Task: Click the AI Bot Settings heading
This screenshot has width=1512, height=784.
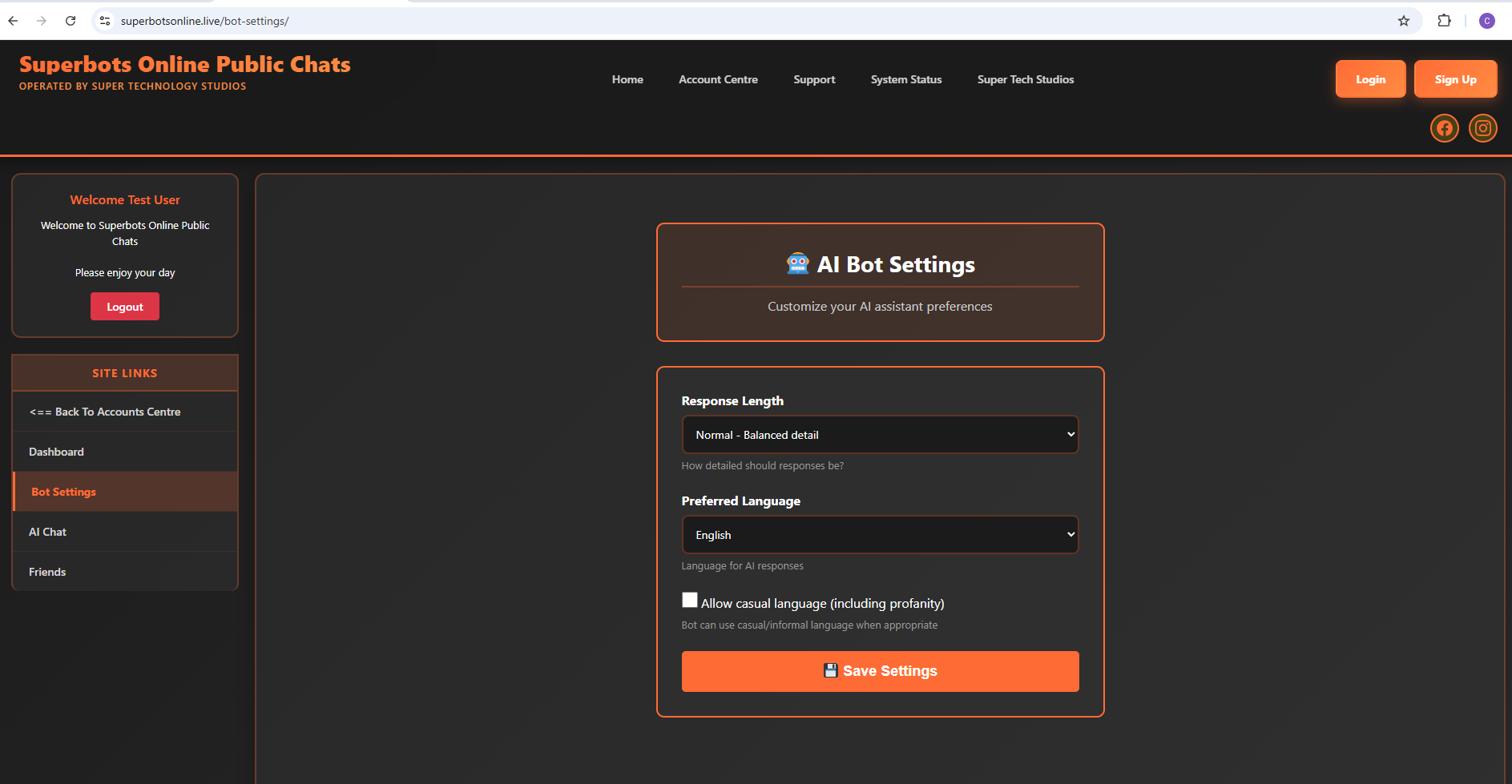Action: coord(880,264)
